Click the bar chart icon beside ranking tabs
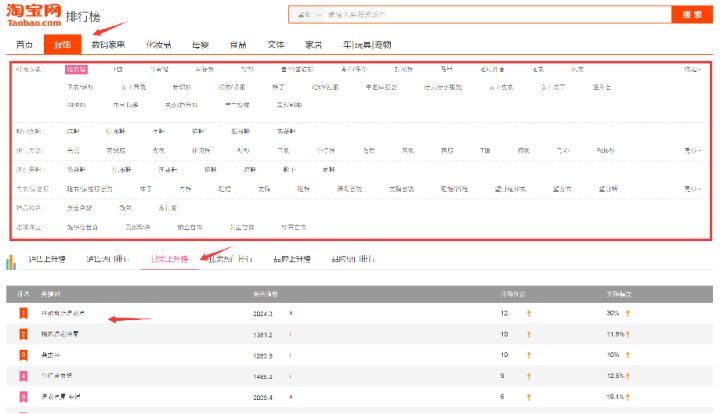The width and height of the screenshot is (720, 414). coord(12,262)
